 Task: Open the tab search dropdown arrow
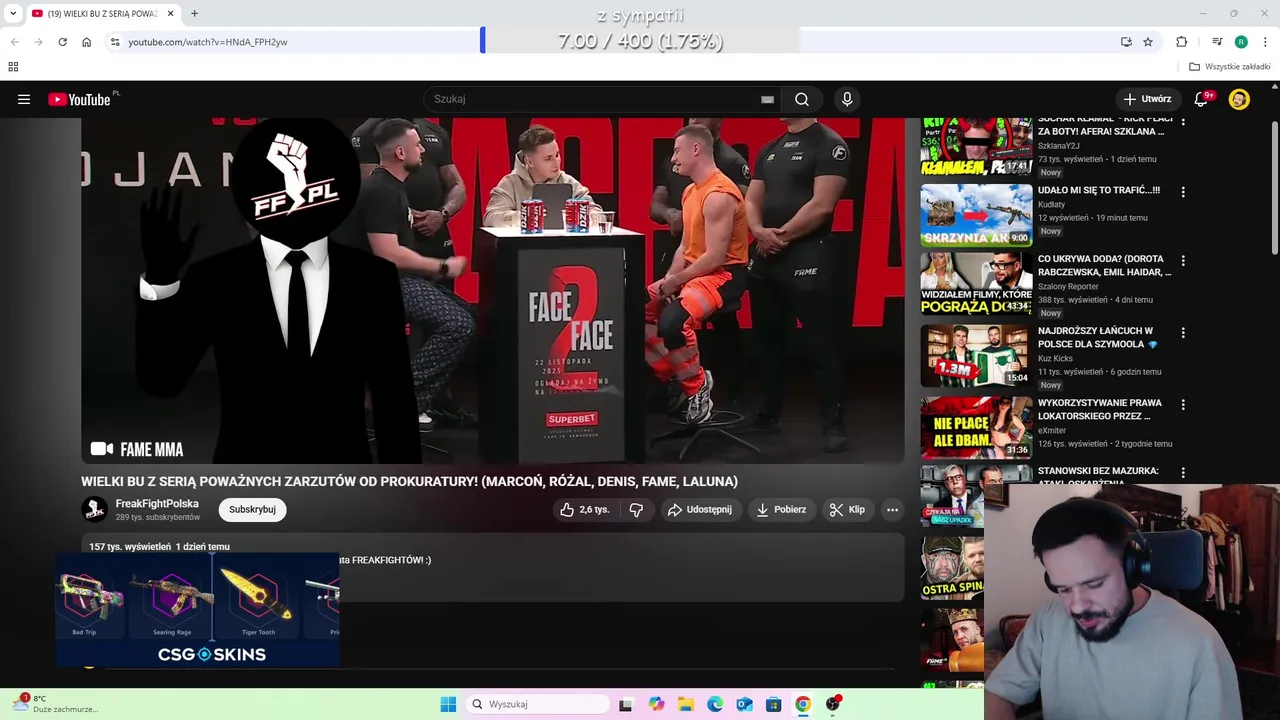tap(13, 14)
